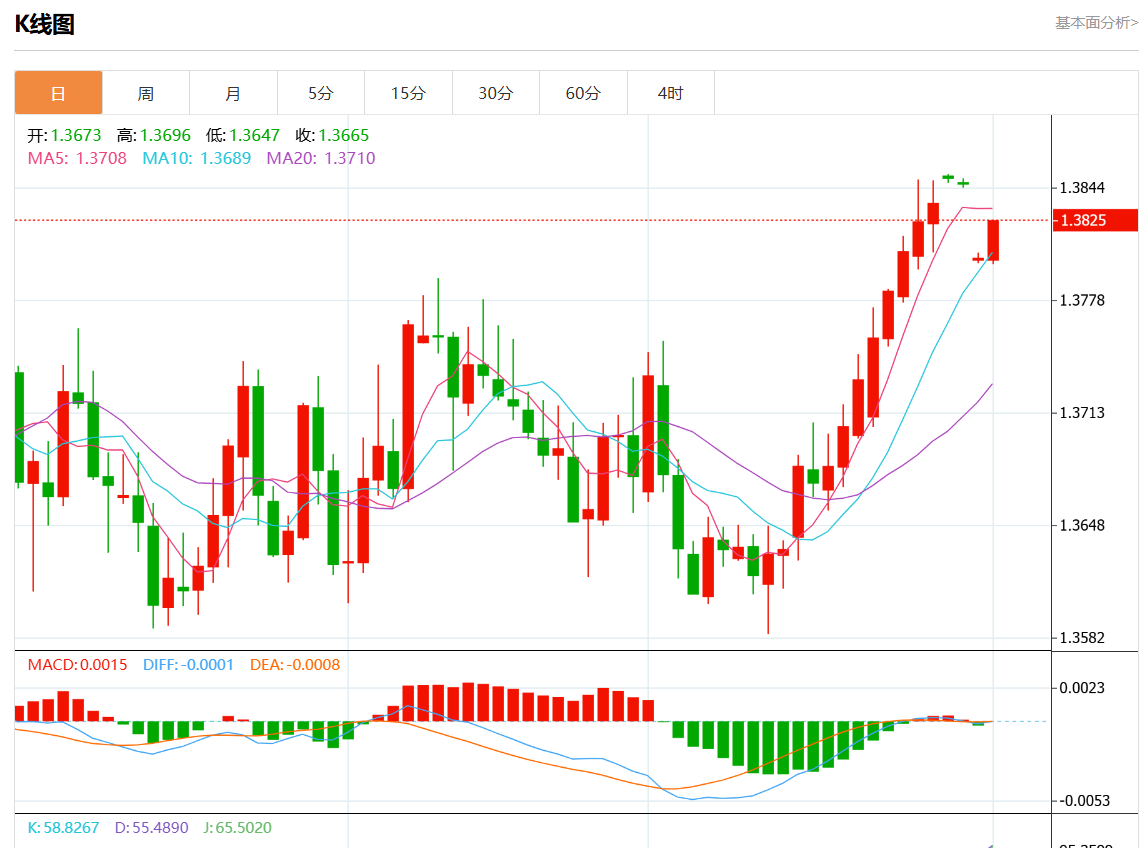Switch to the 周 weekly tab
The width and height of the screenshot is (1147, 848).
point(146,93)
